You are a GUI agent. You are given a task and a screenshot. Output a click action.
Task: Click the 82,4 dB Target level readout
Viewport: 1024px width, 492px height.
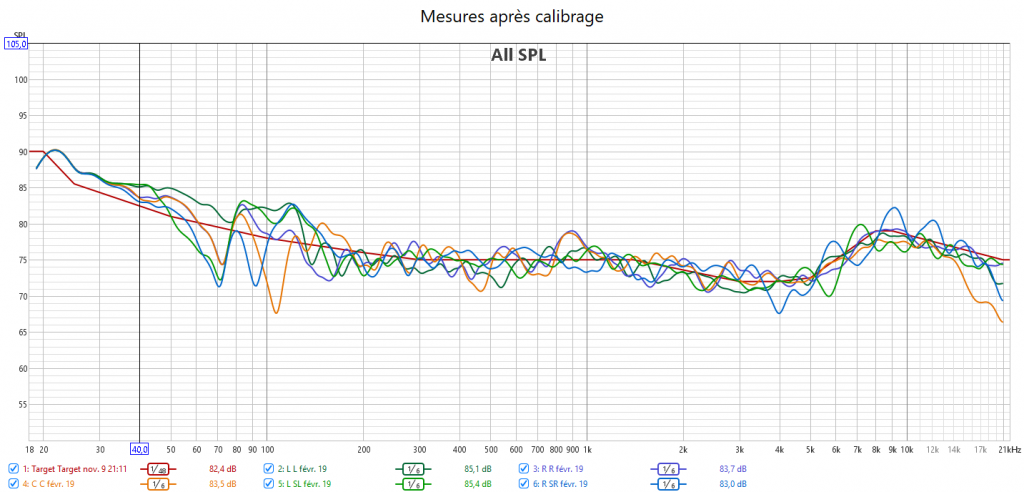[x=222, y=468]
